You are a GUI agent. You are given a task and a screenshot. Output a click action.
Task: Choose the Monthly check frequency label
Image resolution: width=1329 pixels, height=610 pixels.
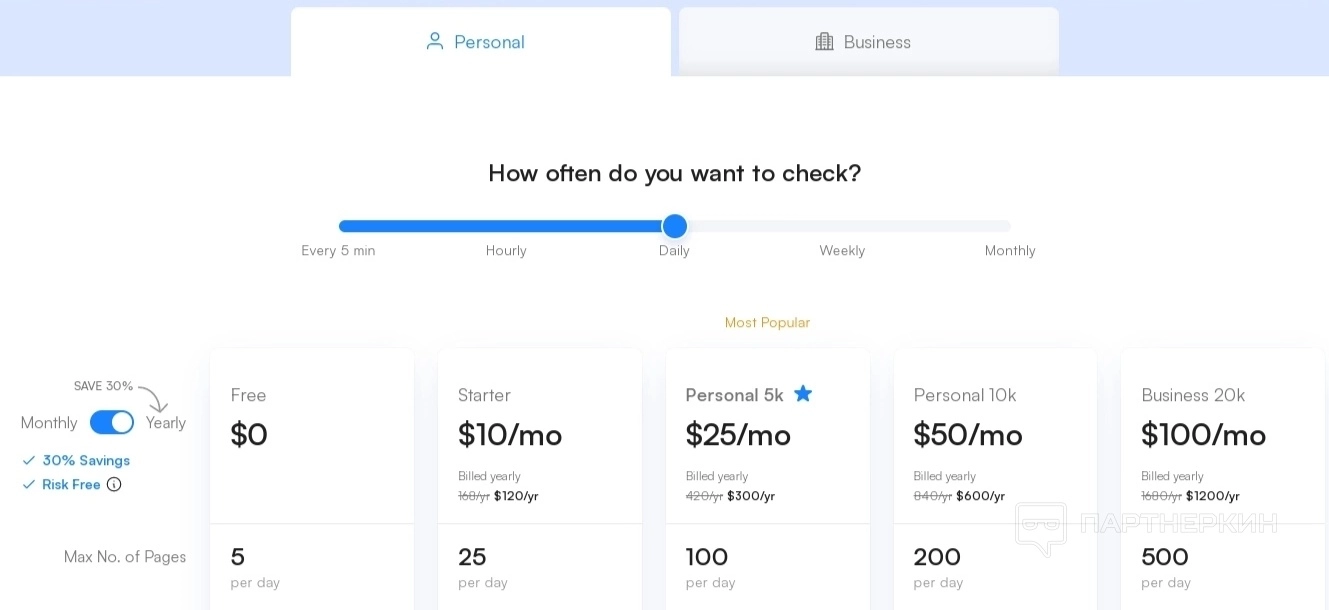point(1010,251)
